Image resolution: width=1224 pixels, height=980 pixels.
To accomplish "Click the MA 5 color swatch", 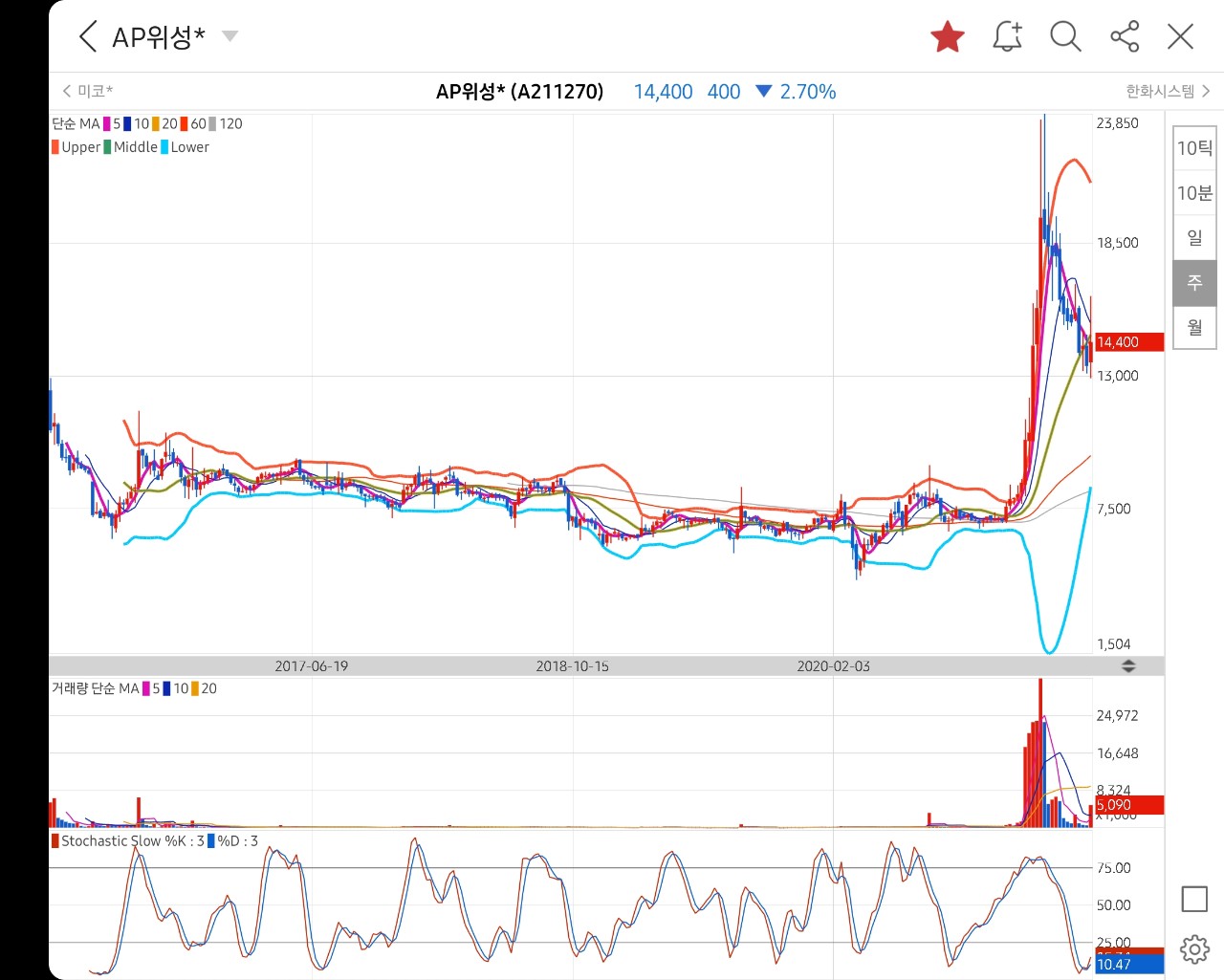I will (x=107, y=124).
